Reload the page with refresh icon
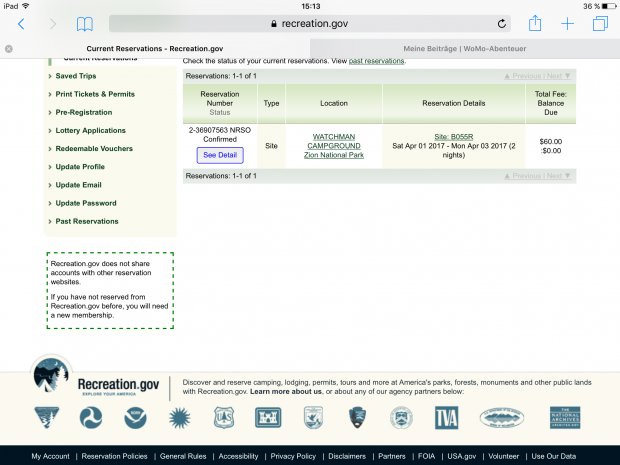Viewport: 620px width, 465px height. tap(502, 24)
